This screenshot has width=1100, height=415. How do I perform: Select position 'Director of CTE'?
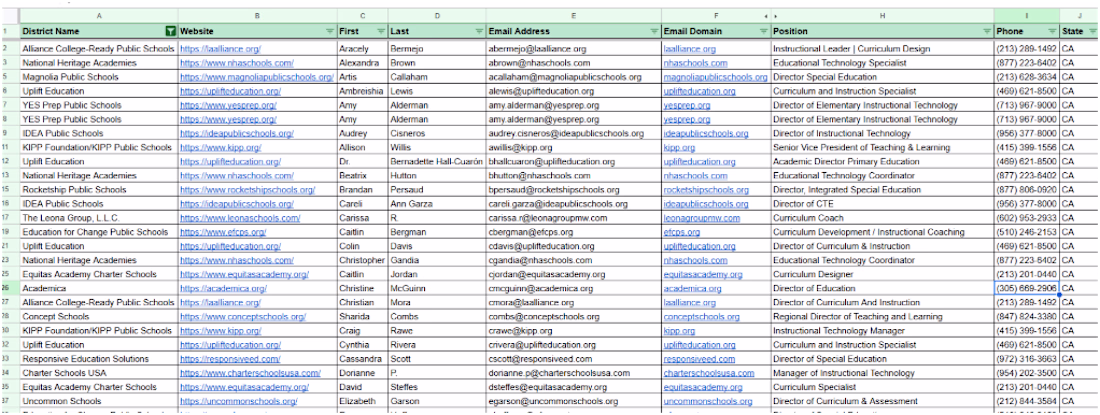883,204
